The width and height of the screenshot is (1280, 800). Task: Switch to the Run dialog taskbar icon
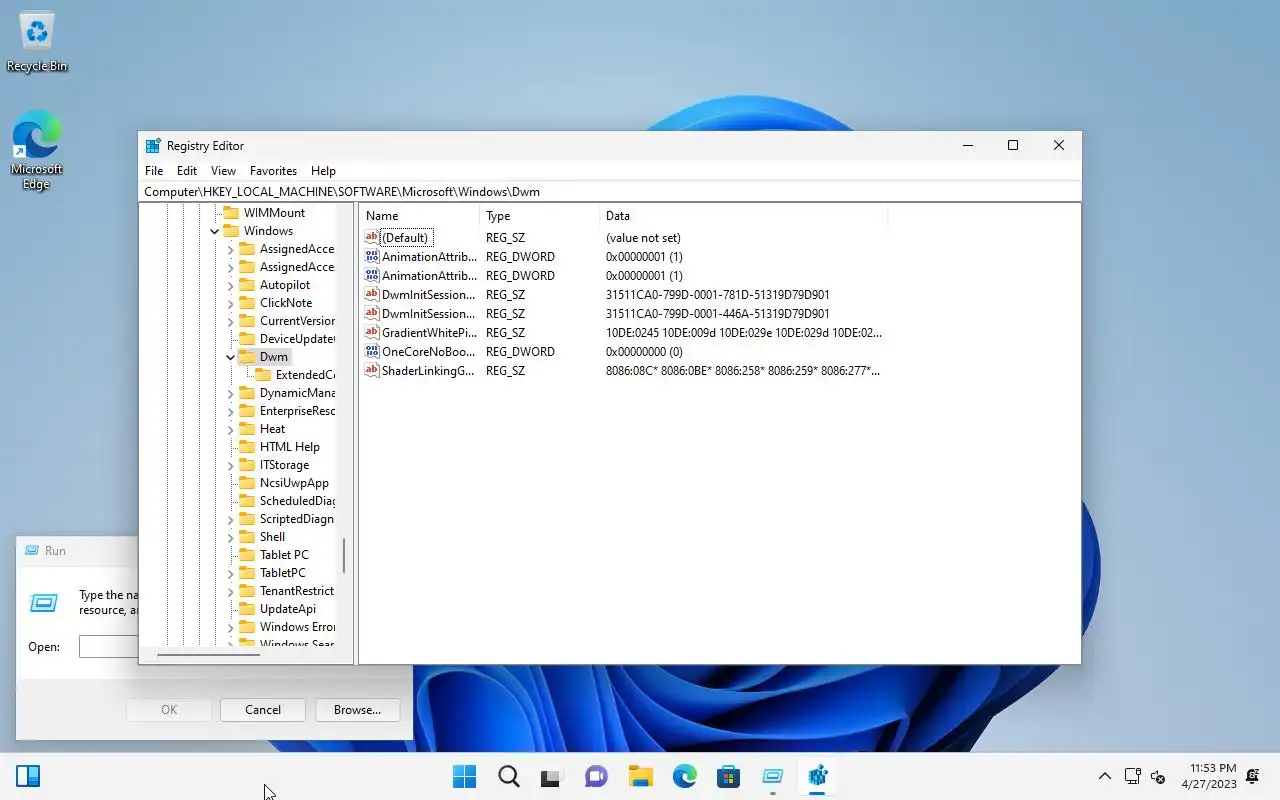(773, 776)
